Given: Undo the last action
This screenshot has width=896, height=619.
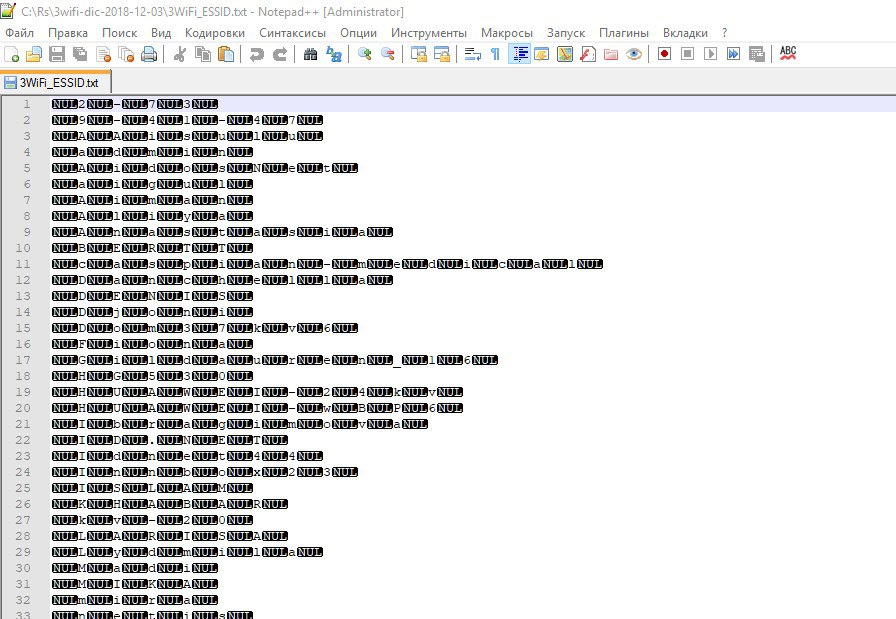Looking at the screenshot, I should (x=257, y=54).
